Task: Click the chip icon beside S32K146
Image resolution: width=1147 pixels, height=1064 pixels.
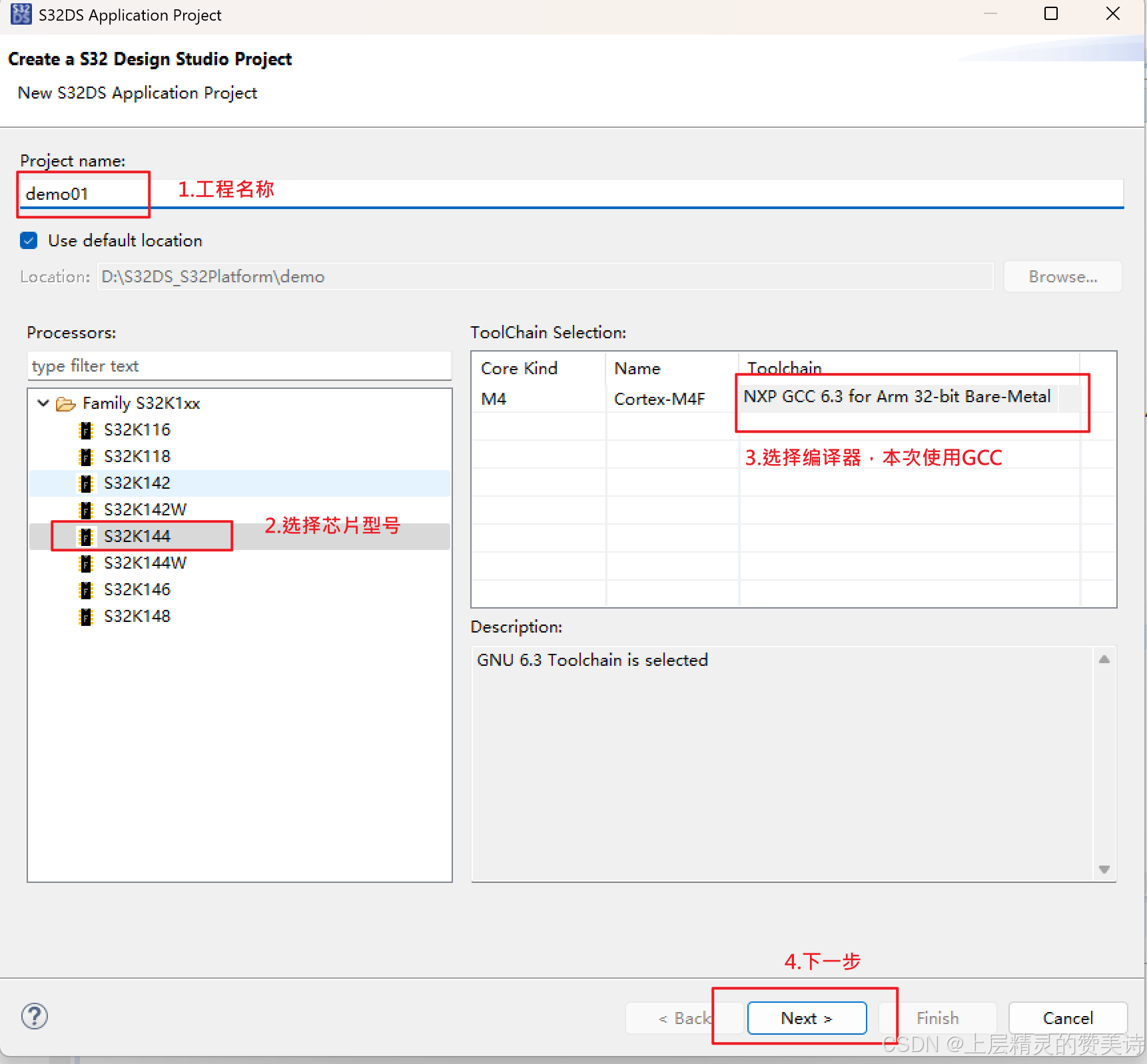Action: (x=85, y=590)
